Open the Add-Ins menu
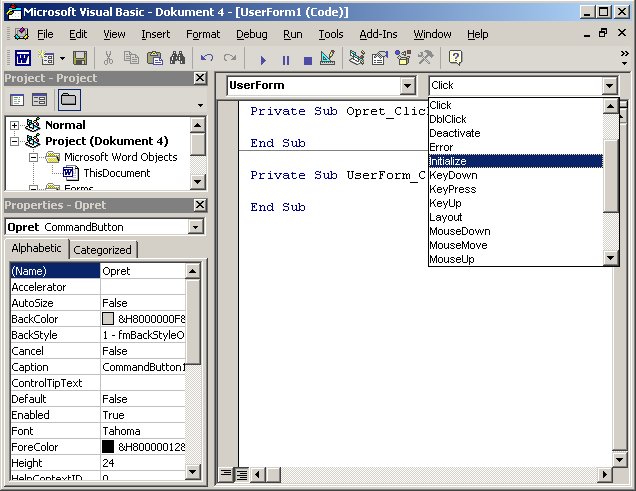Screen dimensions: 636x491 pos(378,34)
